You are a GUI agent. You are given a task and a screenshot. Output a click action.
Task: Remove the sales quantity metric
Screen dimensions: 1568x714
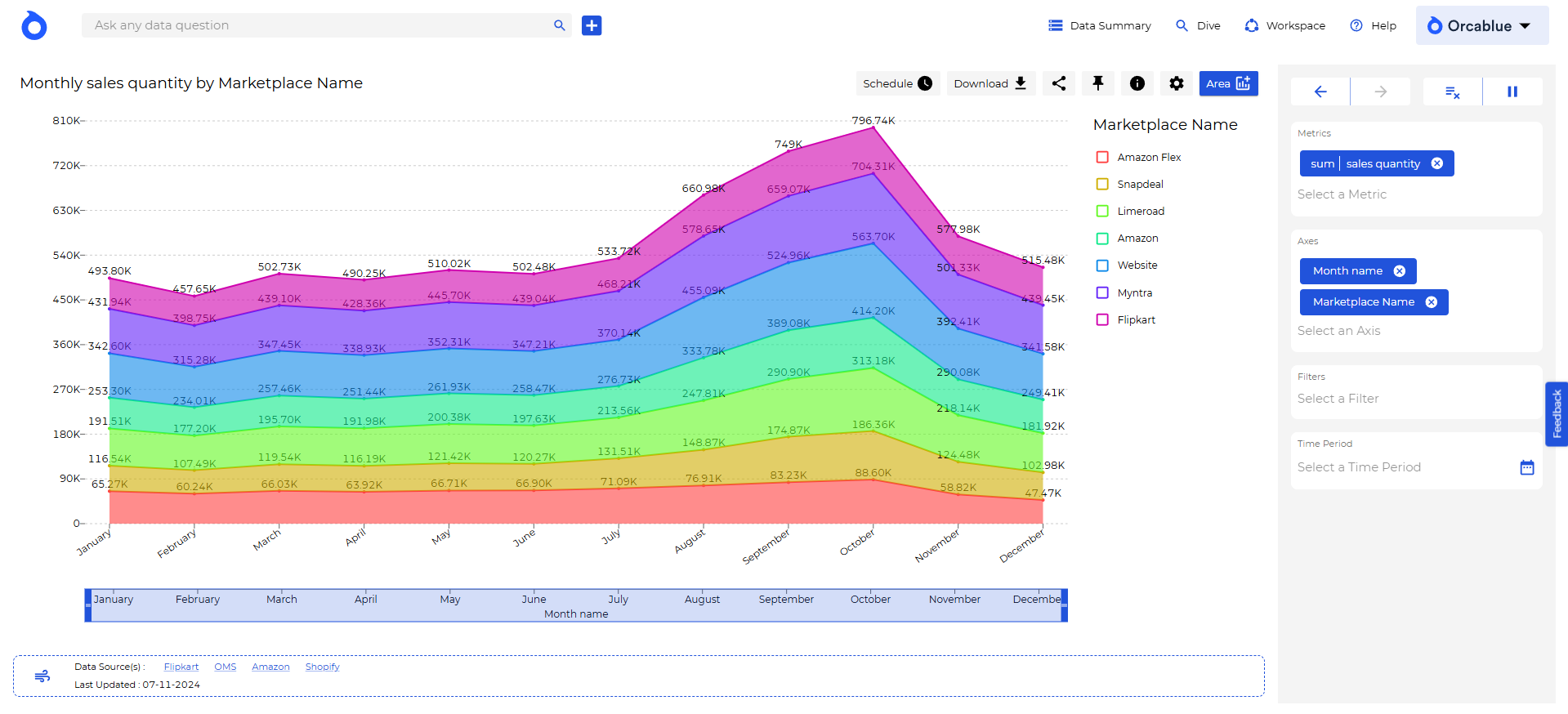1437,163
